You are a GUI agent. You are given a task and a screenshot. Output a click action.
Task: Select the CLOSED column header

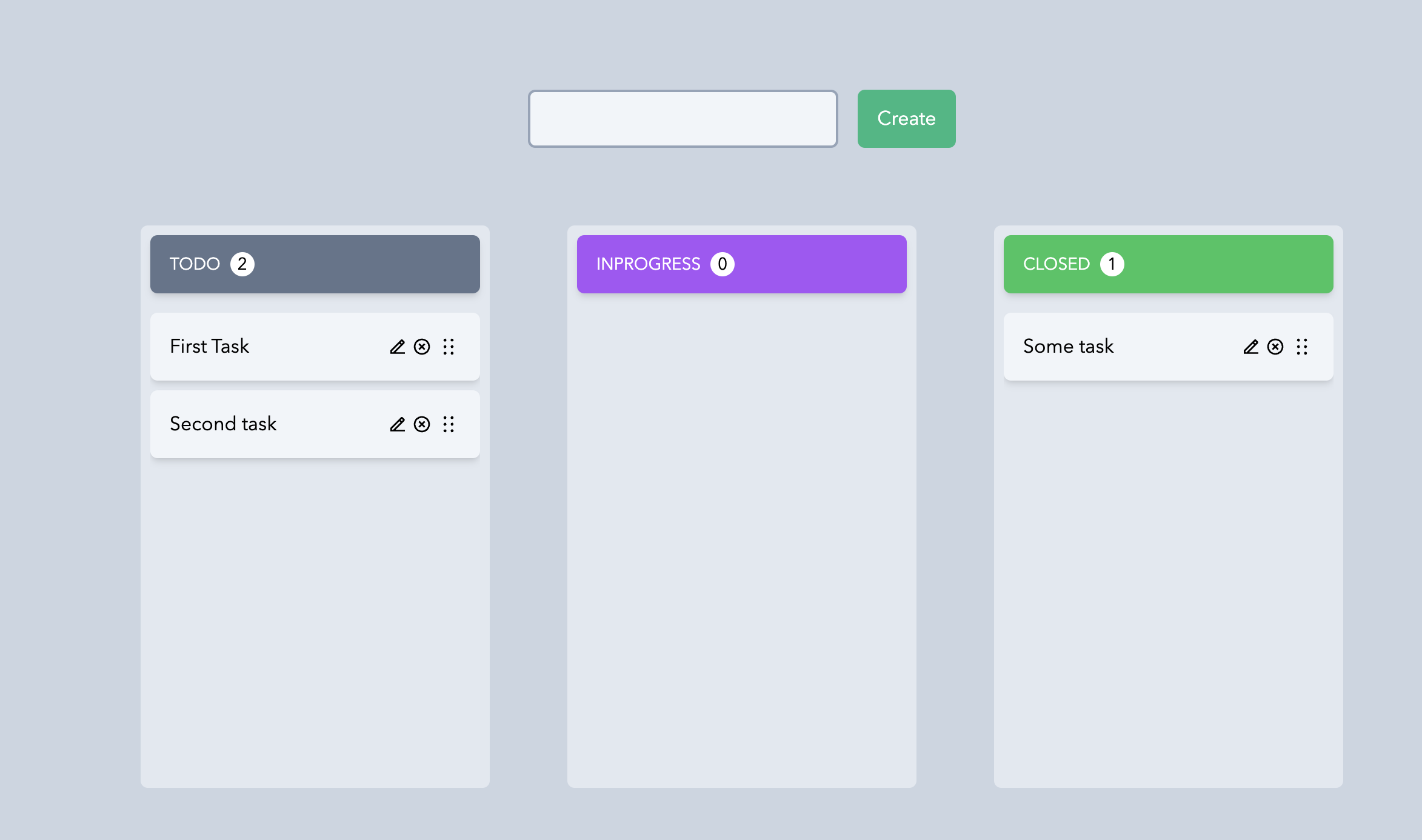point(1169,264)
